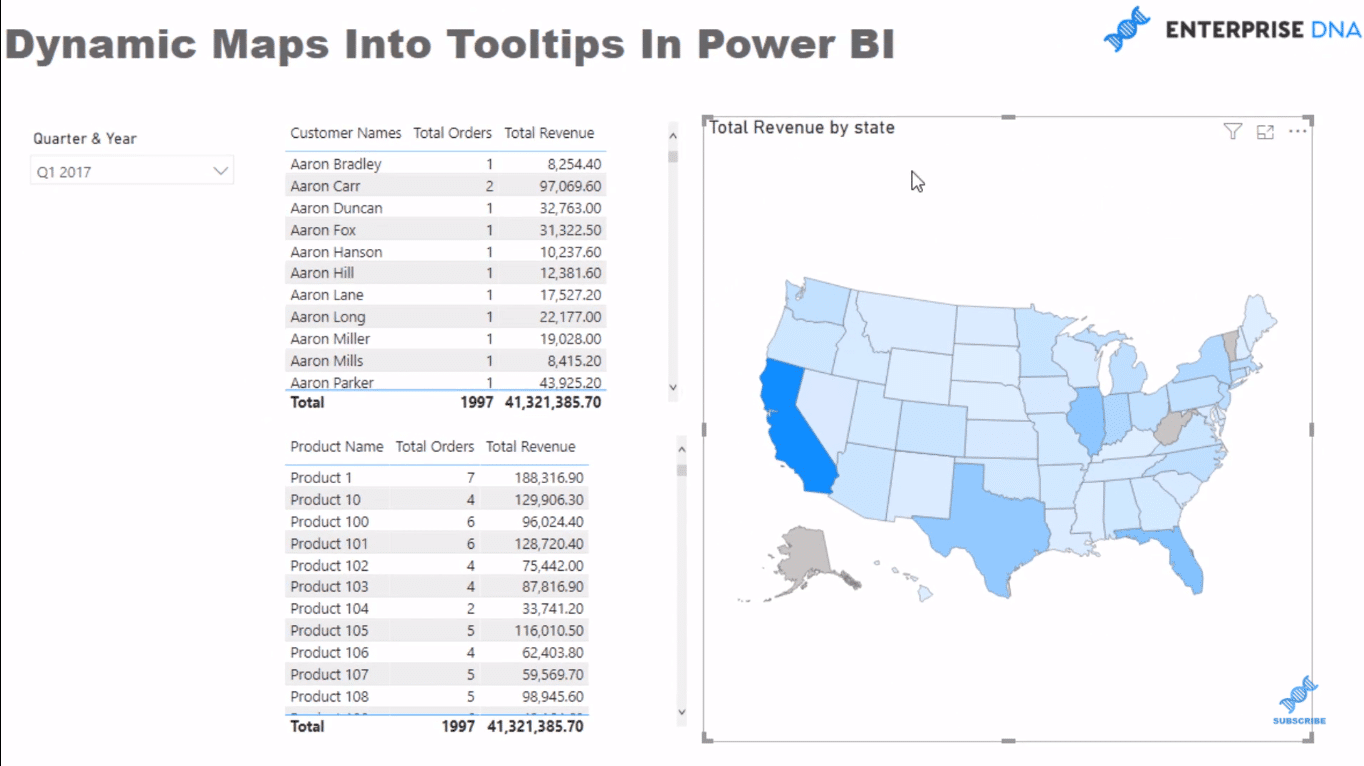Viewport: 1364px width, 766px height.
Task: Select Product 1 row
Action: (x=437, y=478)
